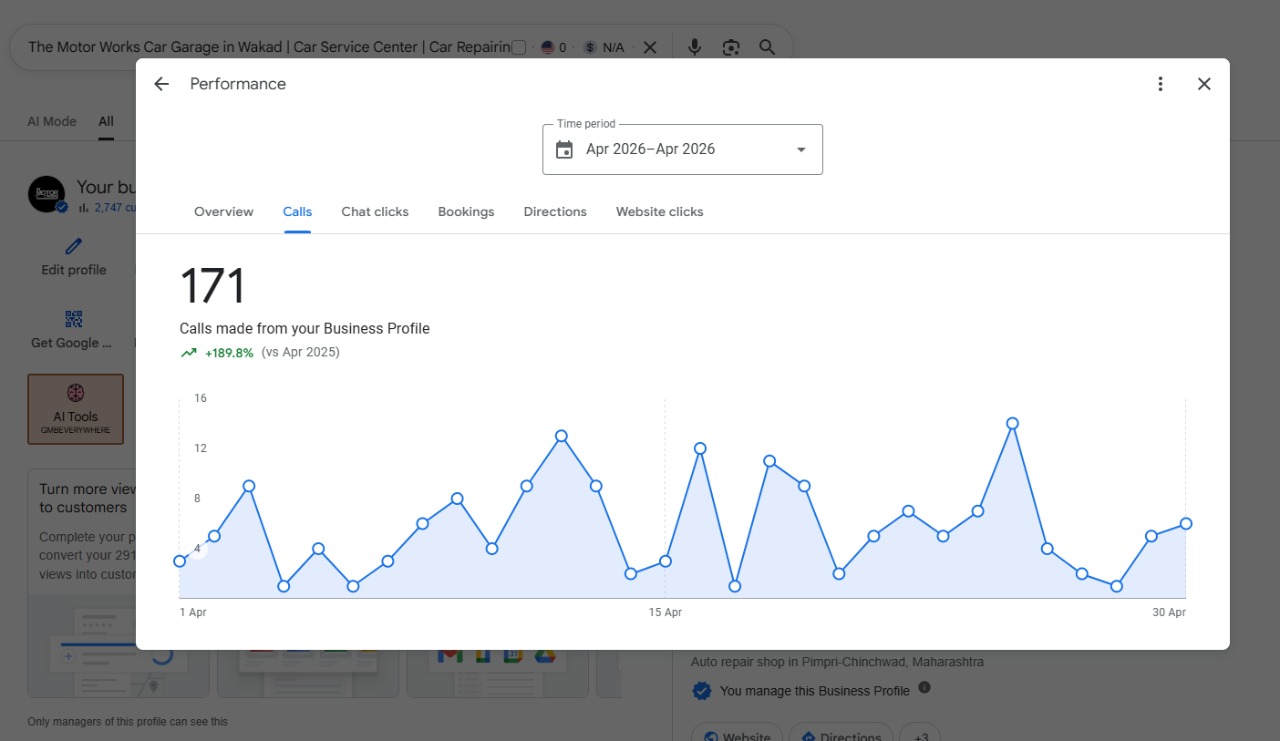Screen dimensions: 1280x741
Task: Go back using the Performance arrow
Action: [x=161, y=84]
